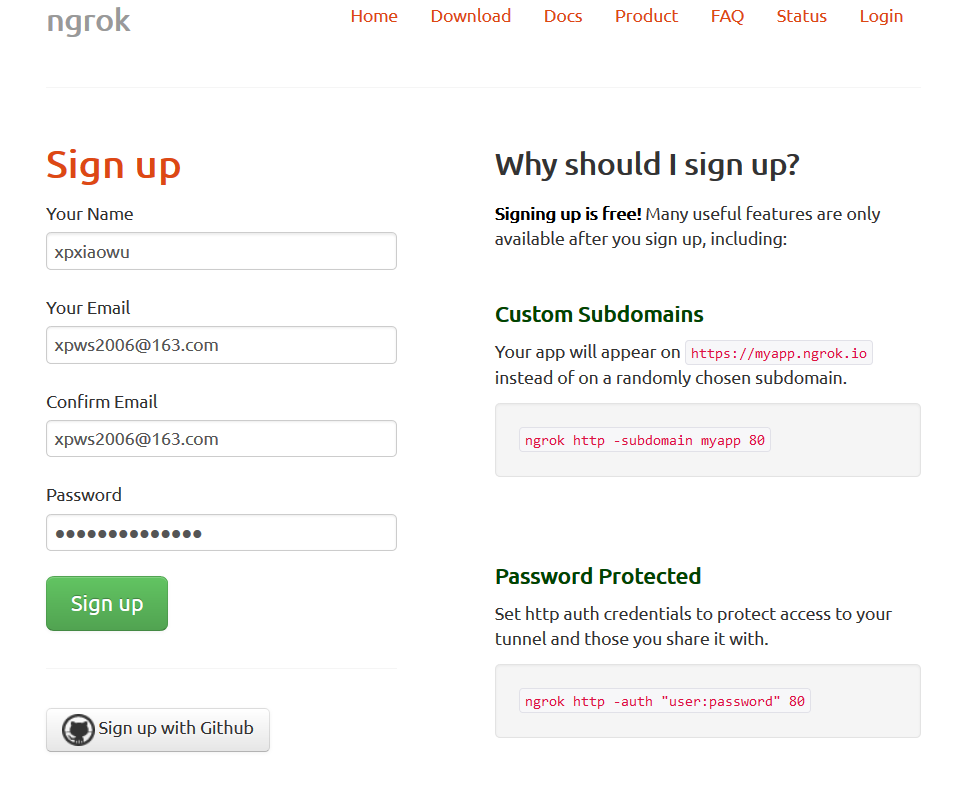Viewport: 974px width, 788px height.
Task: Select the Confirm Email input
Action: point(221,439)
